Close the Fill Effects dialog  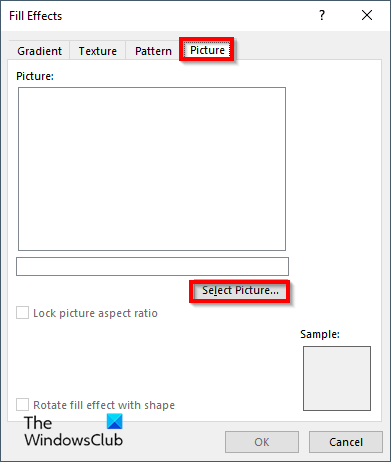(367, 15)
